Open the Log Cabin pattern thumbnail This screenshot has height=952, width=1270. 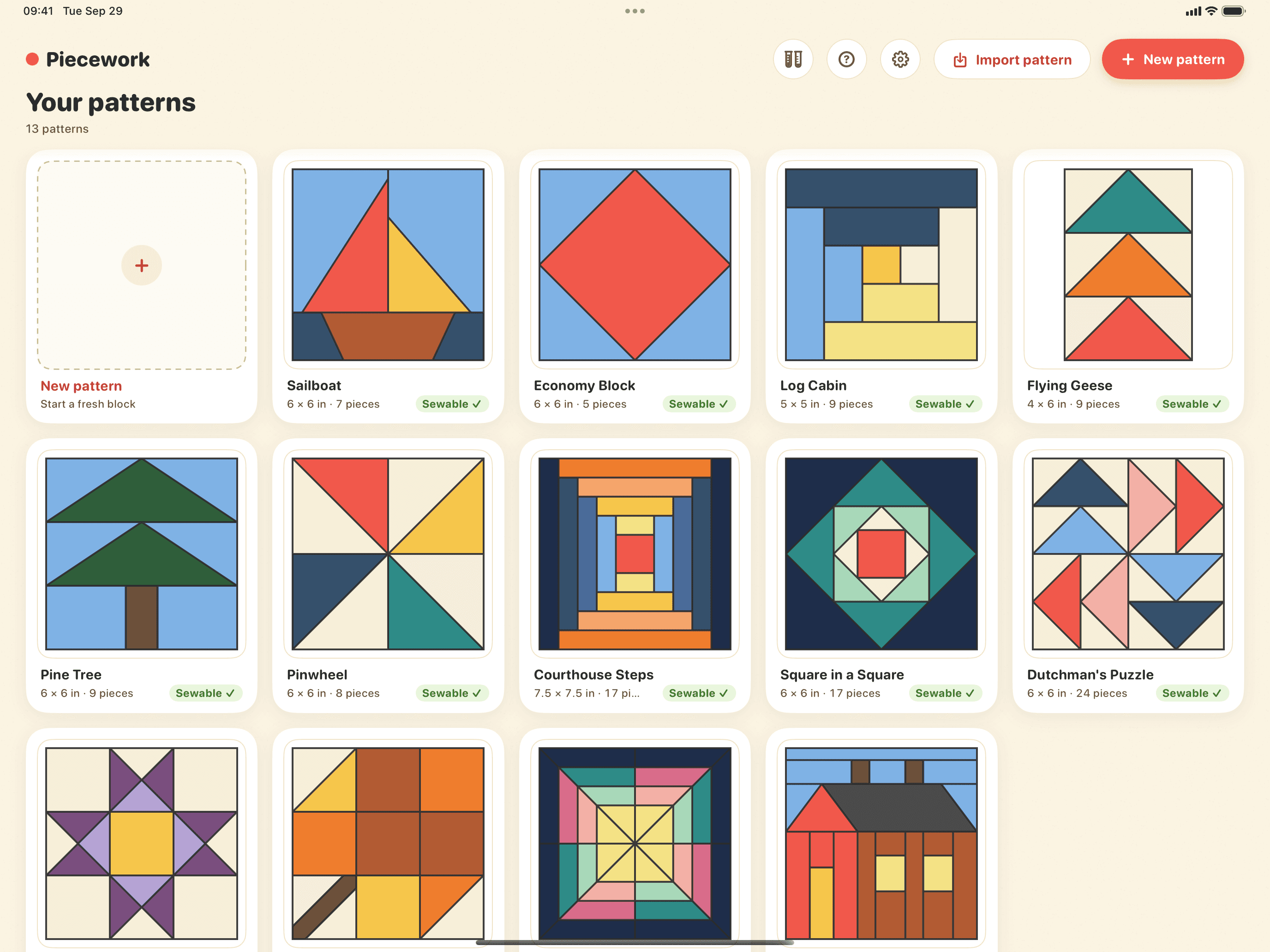click(x=881, y=265)
